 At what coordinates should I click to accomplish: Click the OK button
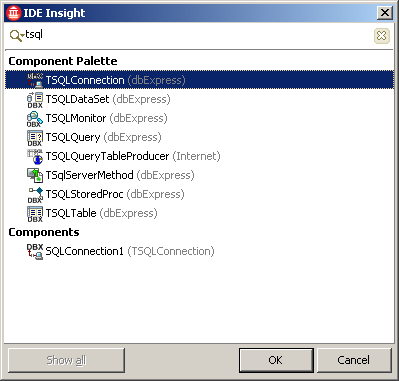tap(276, 360)
